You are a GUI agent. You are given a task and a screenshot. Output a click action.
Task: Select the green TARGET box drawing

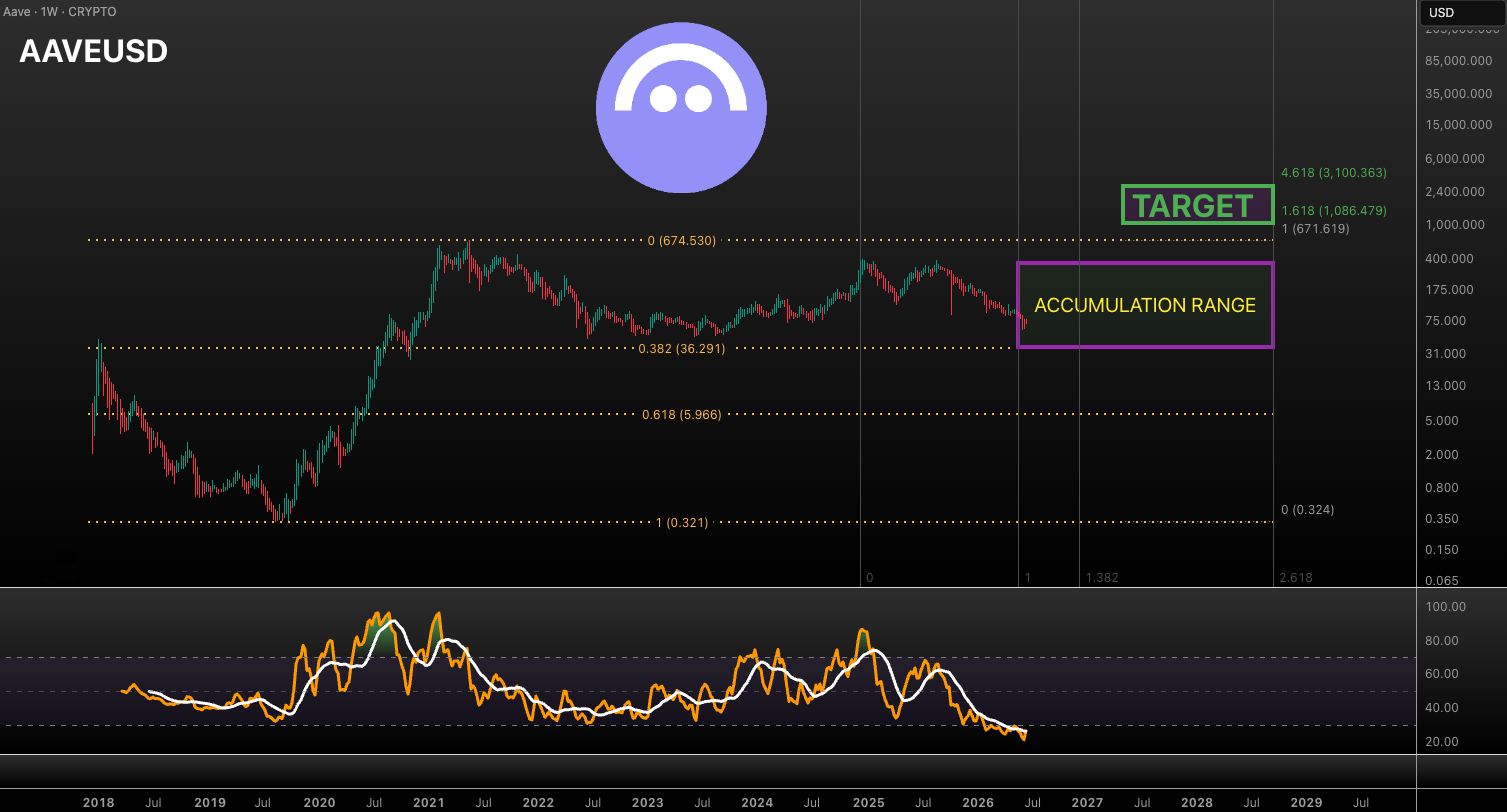pos(1196,205)
